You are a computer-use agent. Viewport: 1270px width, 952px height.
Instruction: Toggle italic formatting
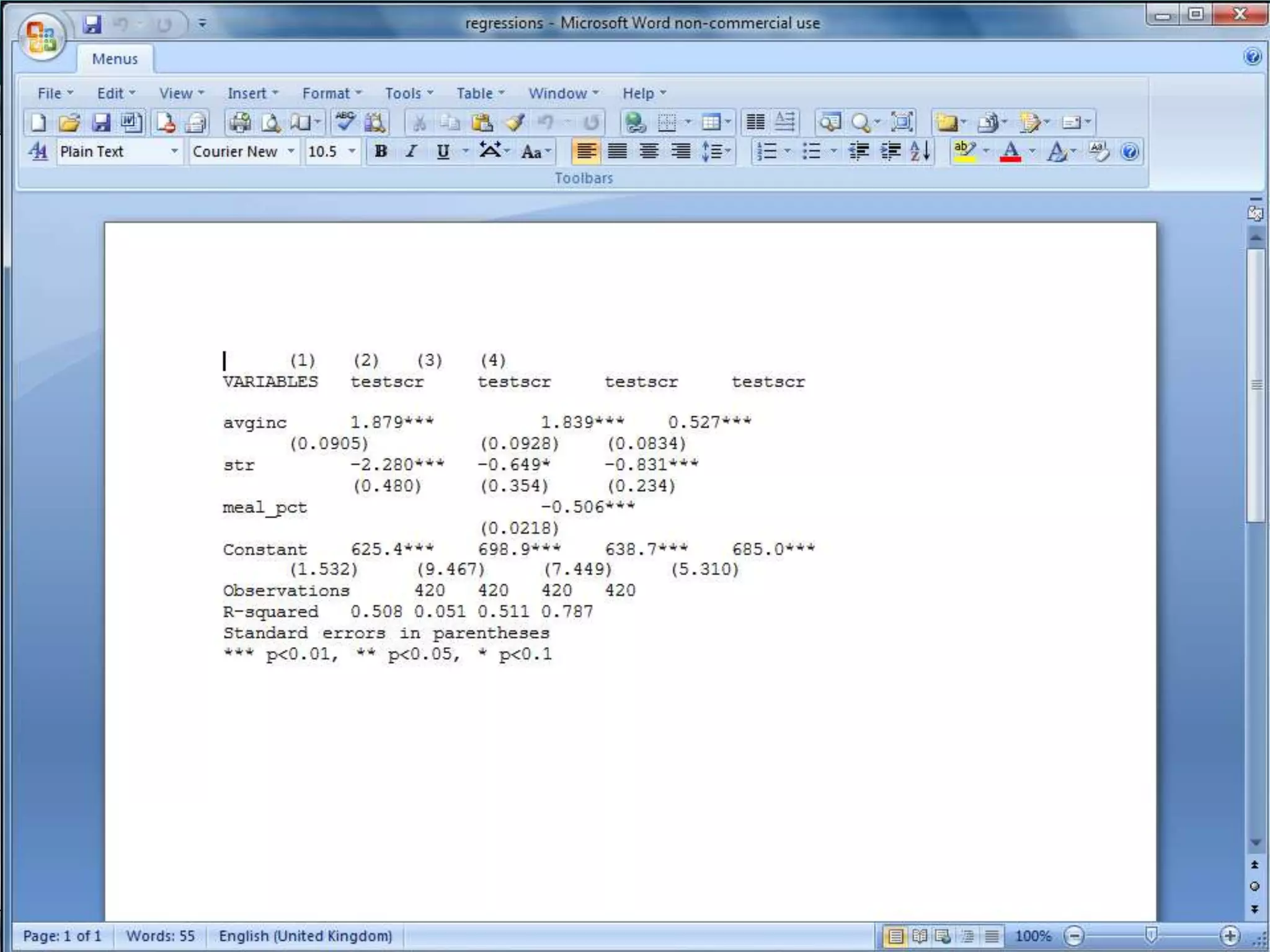[x=411, y=151]
